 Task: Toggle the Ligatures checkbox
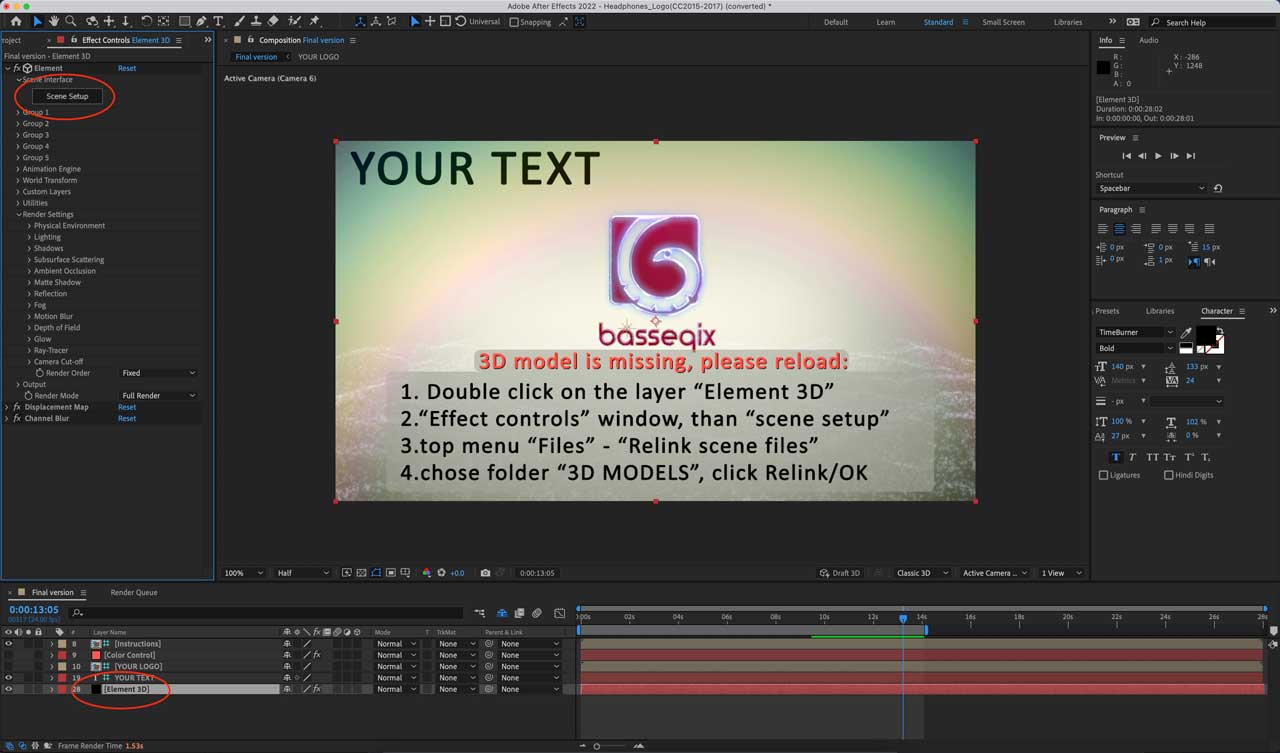1103,475
